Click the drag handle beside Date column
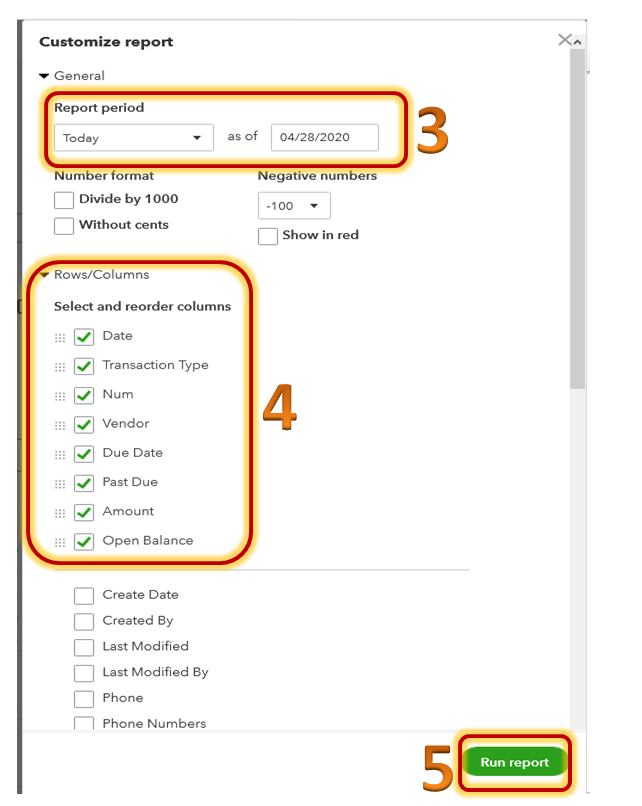Screen dimensions: 642x806 [x=58, y=336]
